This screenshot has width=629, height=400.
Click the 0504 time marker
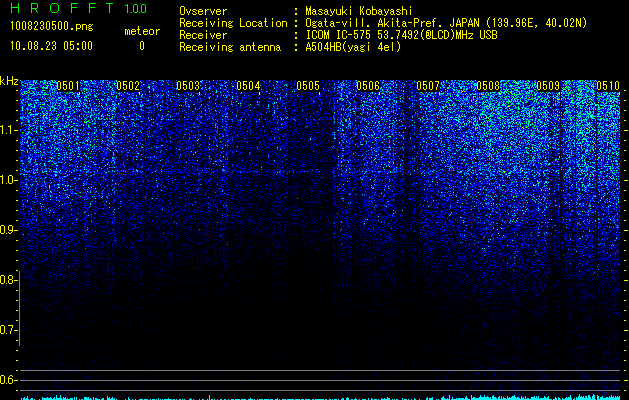coord(248,86)
